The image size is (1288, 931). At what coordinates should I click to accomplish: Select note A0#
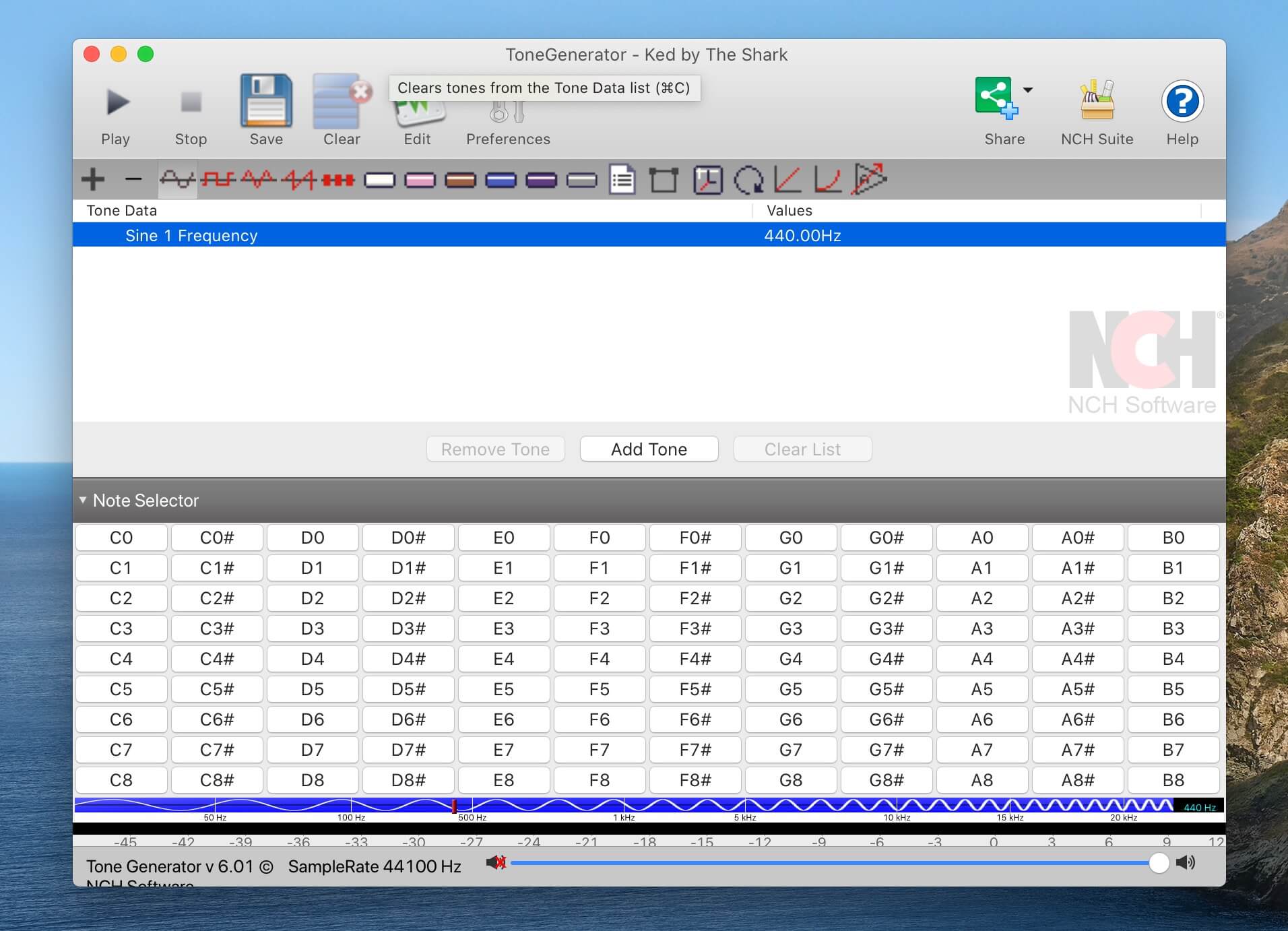[x=1077, y=538]
